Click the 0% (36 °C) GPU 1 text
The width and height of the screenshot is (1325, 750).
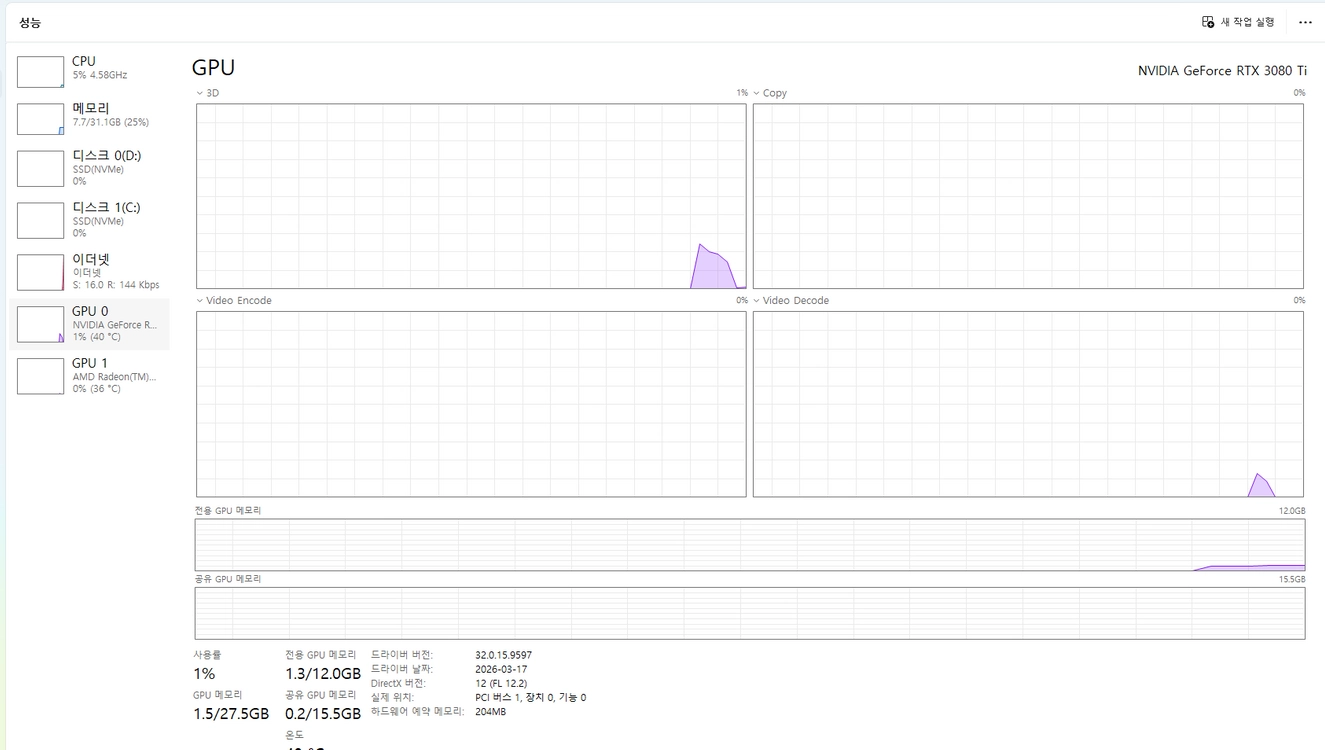[x=97, y=389]
